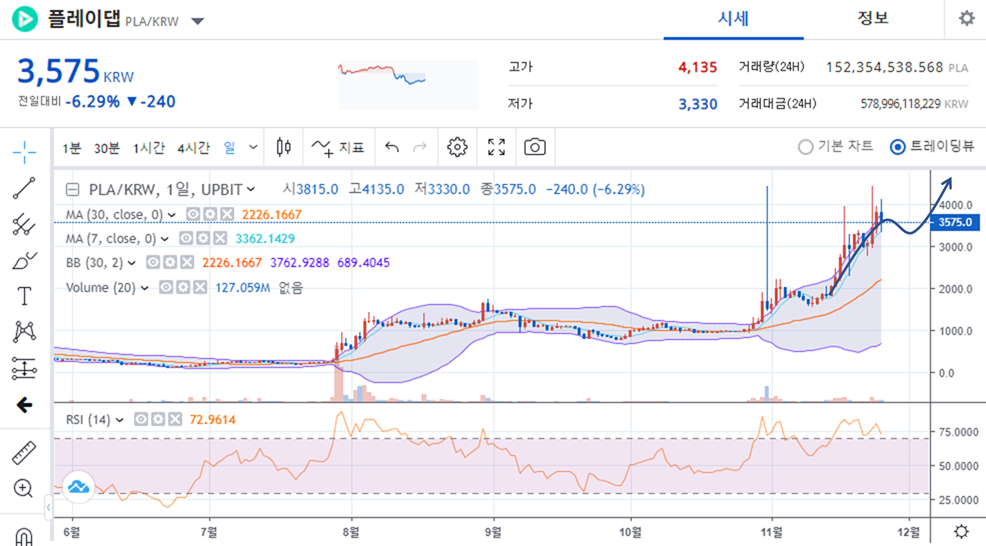Viewport: 986px width, 546px height.
Task: Select the XABCD pattern tool
Action: (25, 332)
